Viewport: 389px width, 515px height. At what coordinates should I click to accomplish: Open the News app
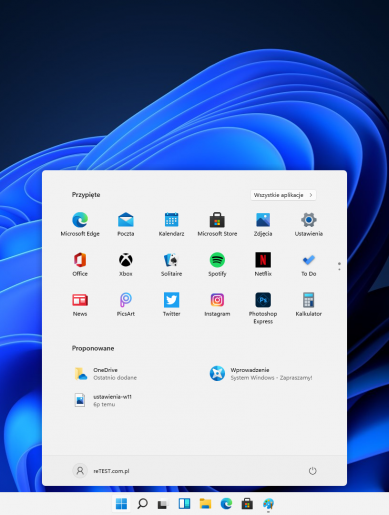coord(80,304)
